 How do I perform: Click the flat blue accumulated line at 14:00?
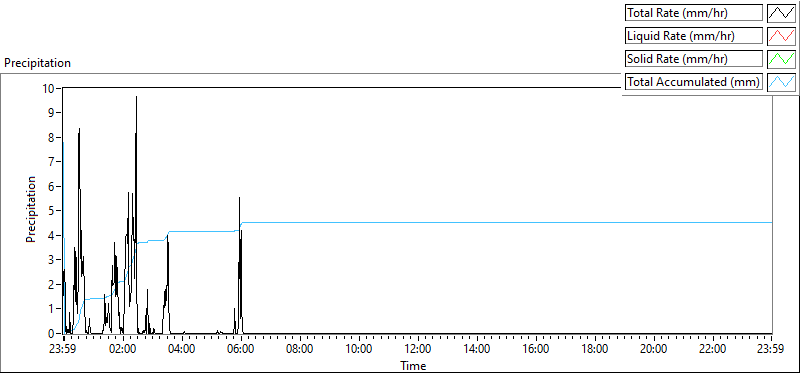pyautogui.click(x=477, y=222)
